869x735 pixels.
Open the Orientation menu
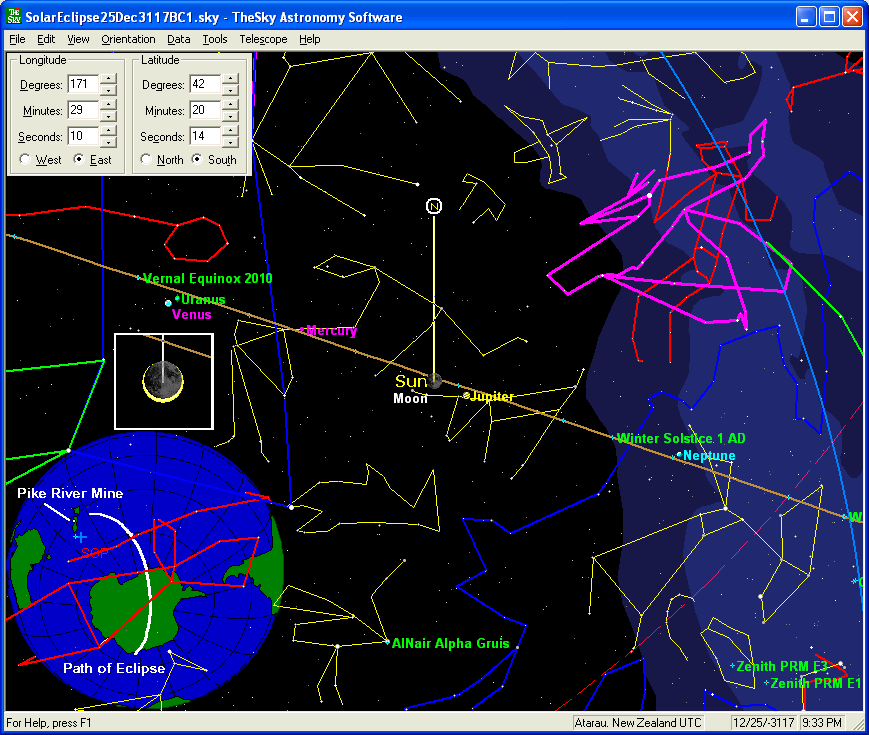[x=127, y=39]
